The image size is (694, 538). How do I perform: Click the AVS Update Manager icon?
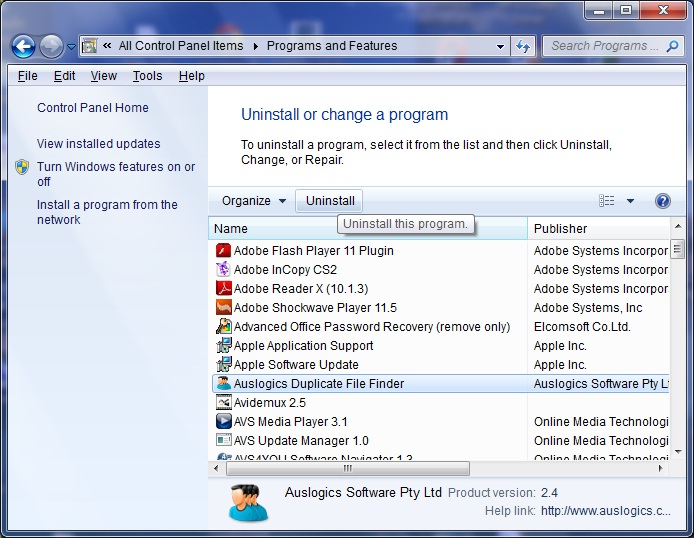click(x=224, y=440)
